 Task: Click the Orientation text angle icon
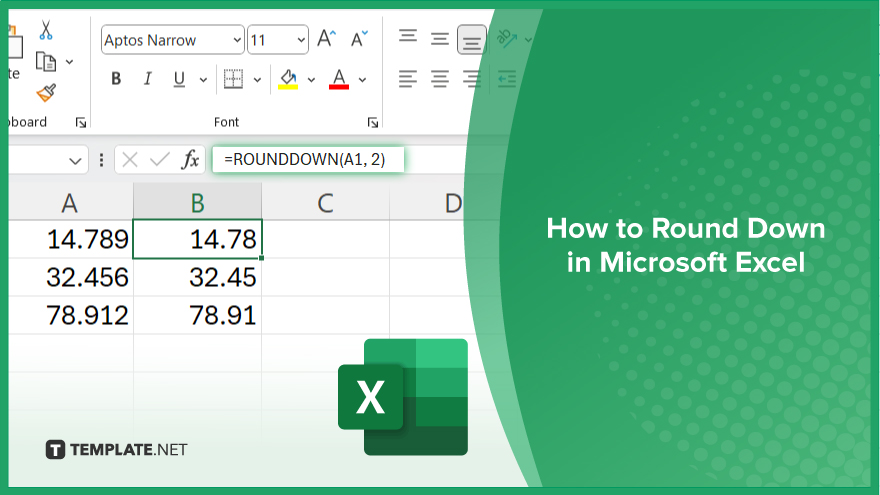tap(507, 39)
